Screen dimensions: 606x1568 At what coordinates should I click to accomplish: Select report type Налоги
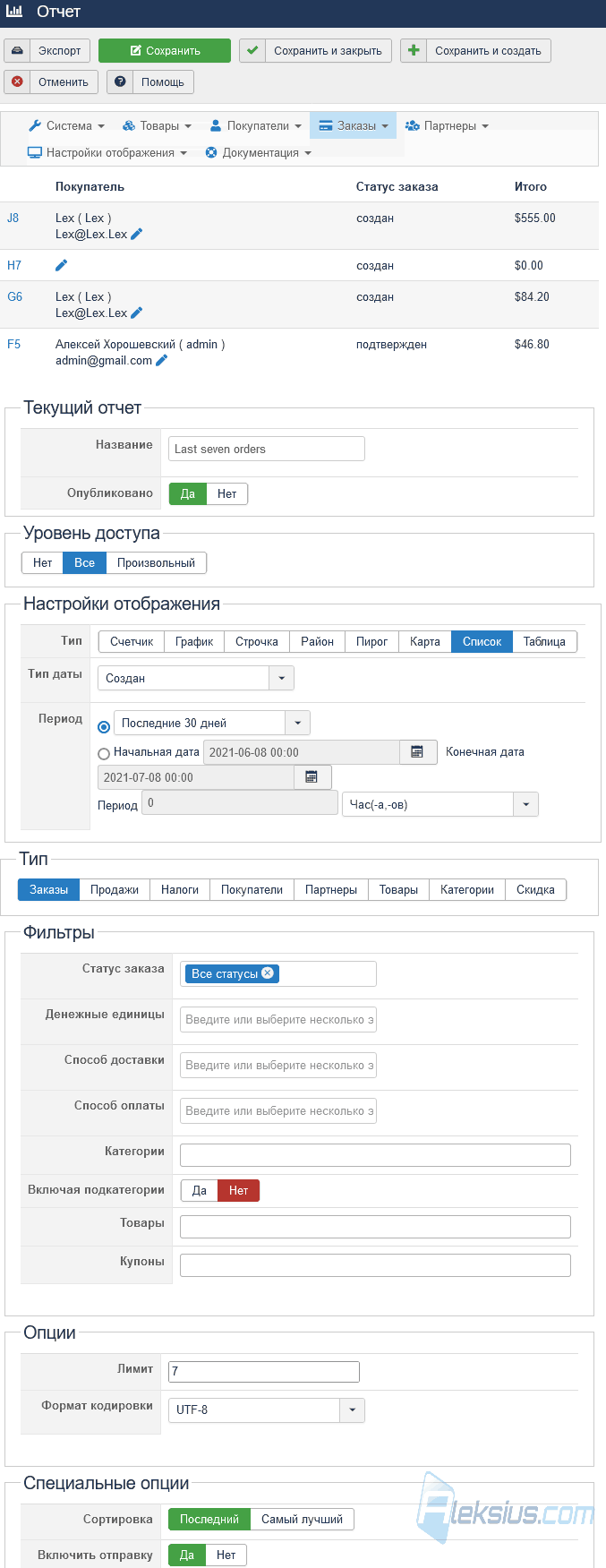[x=180, y=889]
